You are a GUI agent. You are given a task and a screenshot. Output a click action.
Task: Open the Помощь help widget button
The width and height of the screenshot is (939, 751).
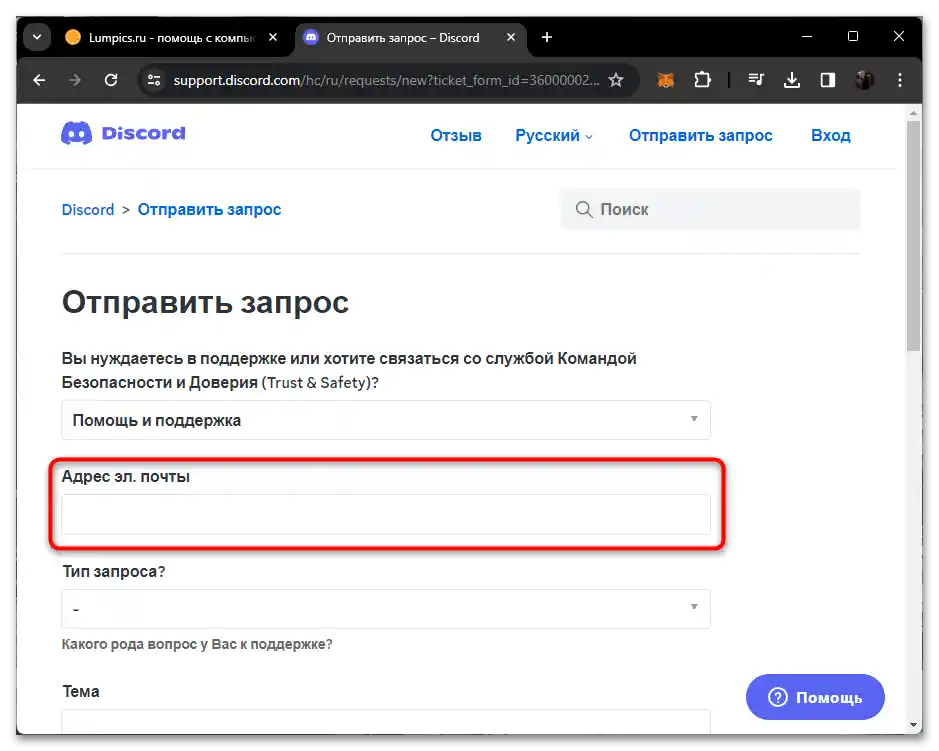point(814,697)
